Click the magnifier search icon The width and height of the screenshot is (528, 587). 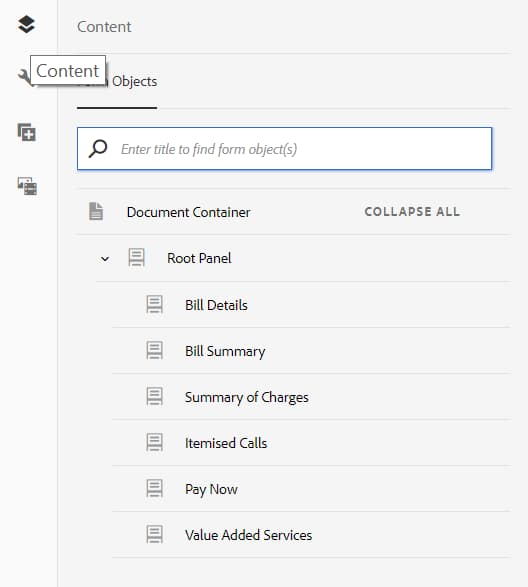(x=98, y=149)
